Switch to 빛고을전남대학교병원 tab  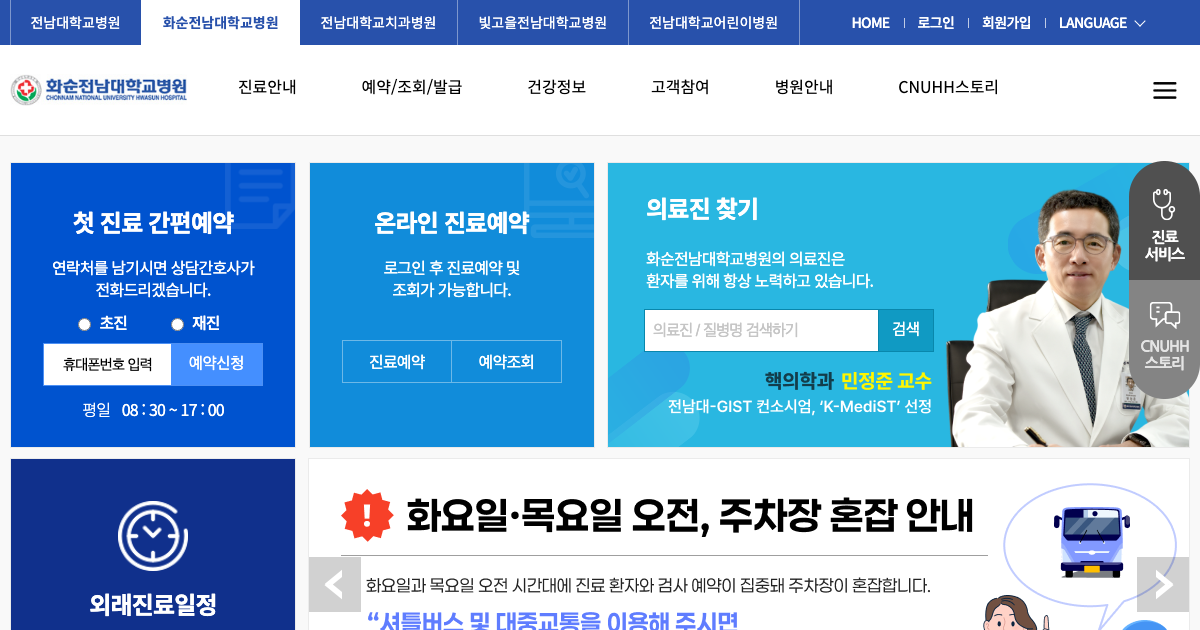click(542, 23)
